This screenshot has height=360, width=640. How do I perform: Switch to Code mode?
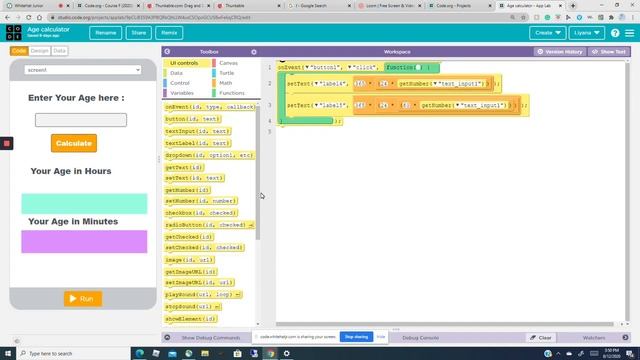19,51
